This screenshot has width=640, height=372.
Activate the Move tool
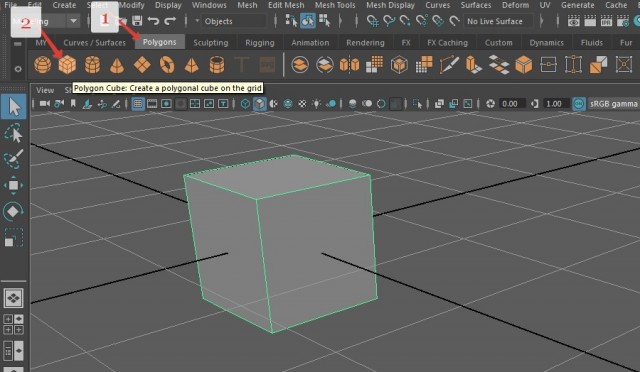(13, 185)
